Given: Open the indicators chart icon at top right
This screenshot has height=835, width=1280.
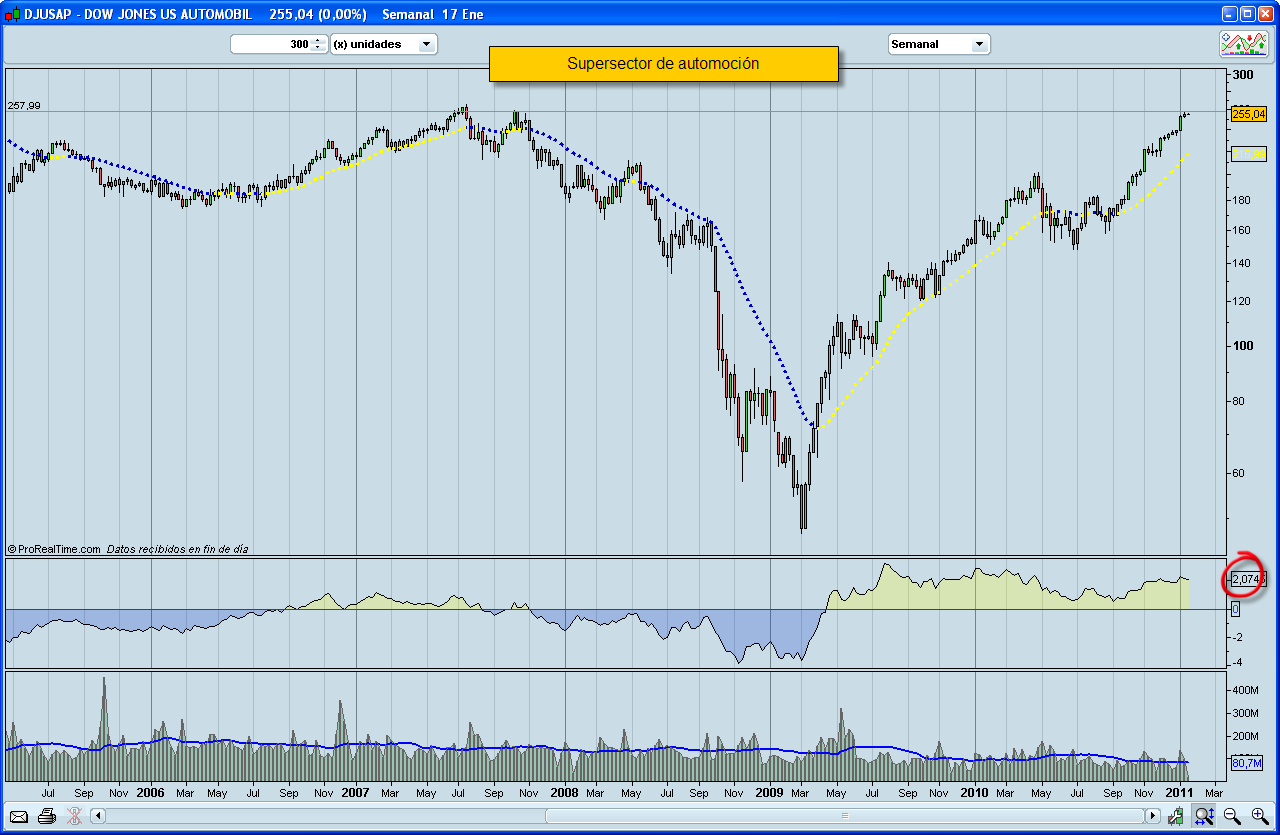Looking at the screenshot, I should (x=1244, y=44).
